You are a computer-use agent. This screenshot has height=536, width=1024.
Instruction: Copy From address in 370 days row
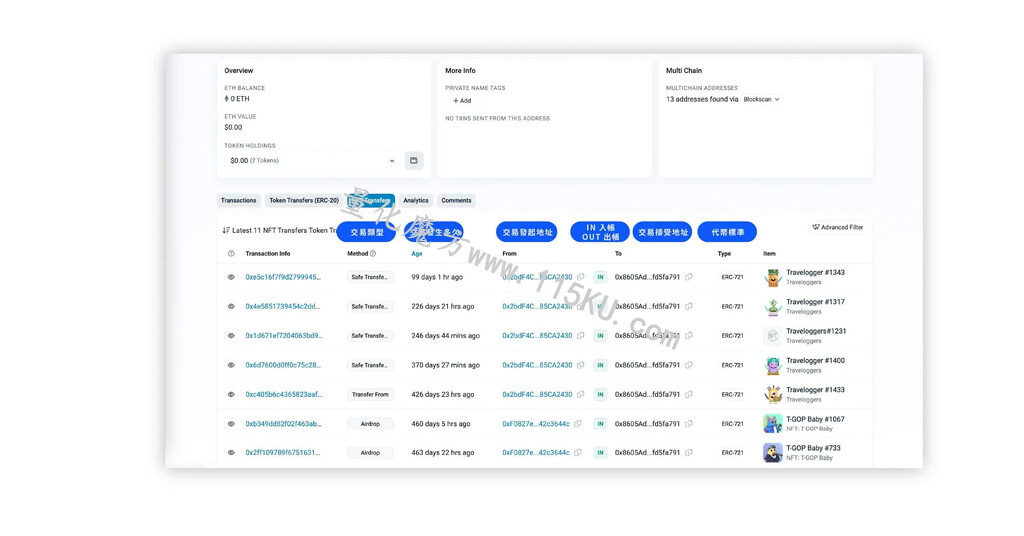[x=581, y=365]
